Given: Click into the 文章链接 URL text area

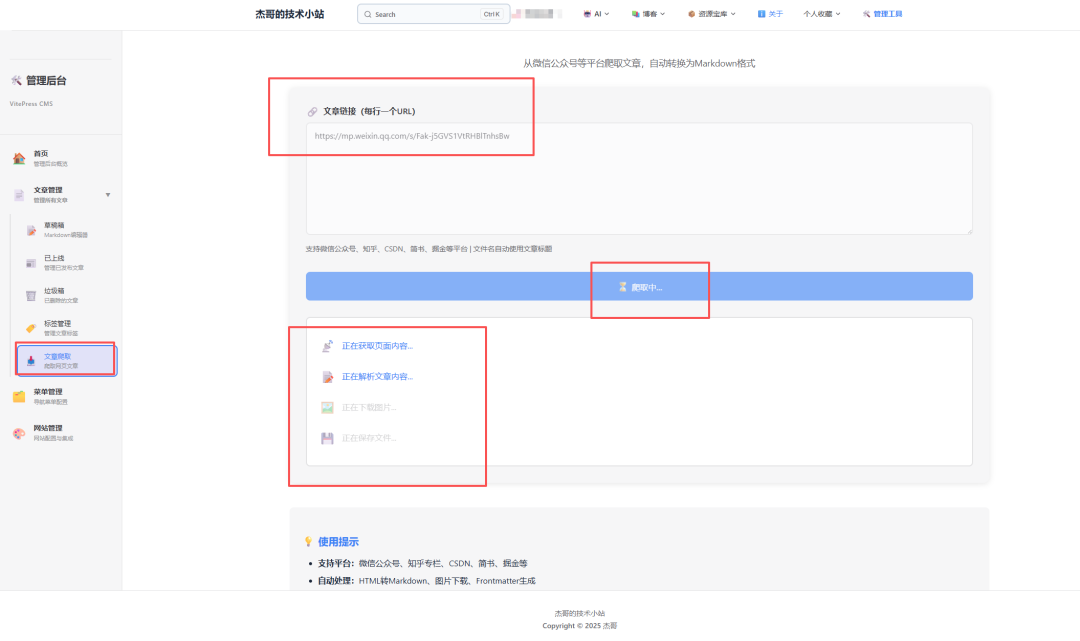Looking at the screenshot, I should [x=639, y=180].
